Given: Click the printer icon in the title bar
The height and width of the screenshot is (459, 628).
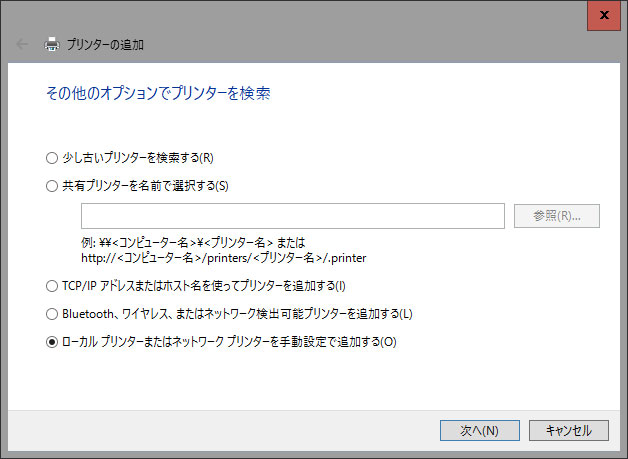Looking at the screenshot, I should pyautogui.click(x=52, y=44).
